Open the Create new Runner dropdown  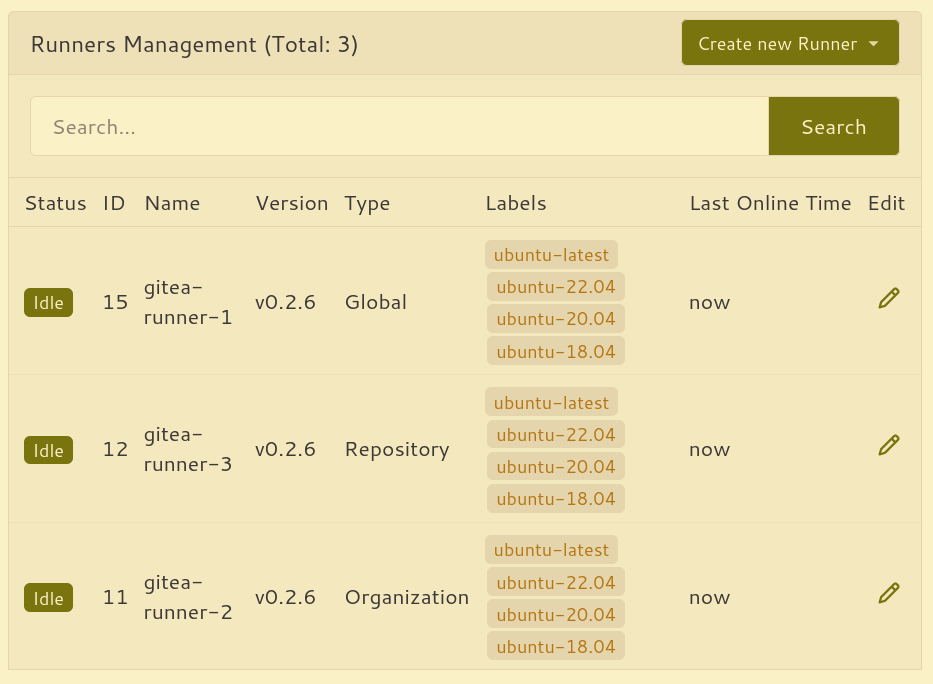tap(789, 44)
